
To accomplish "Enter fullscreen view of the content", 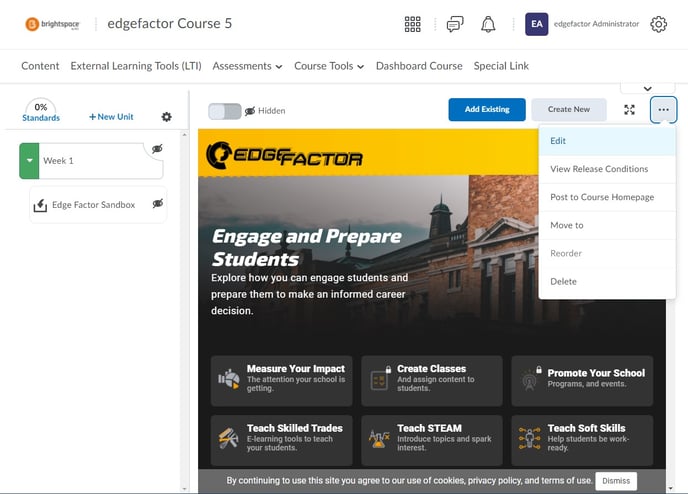I will (x=629, y=110).
